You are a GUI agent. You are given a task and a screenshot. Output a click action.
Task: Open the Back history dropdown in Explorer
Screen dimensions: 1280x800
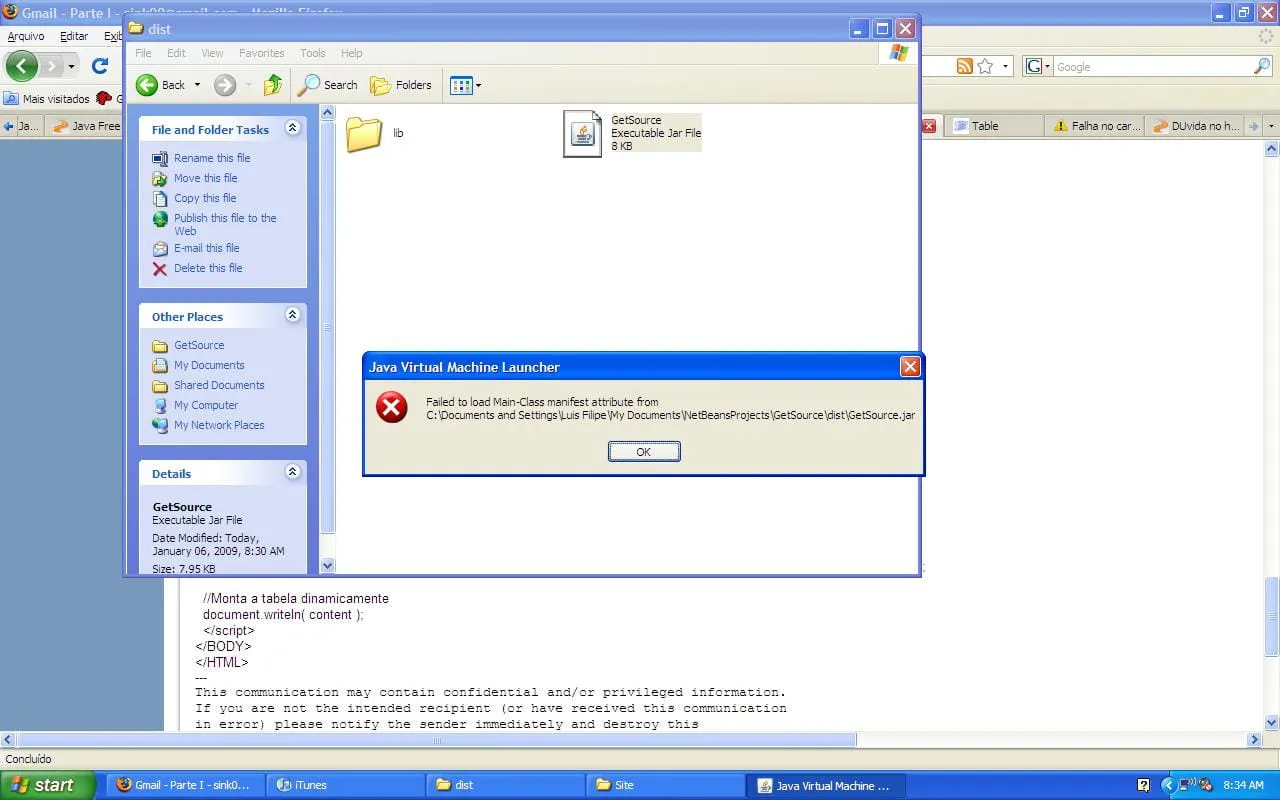pyautogui.click(x=197, y=85)
